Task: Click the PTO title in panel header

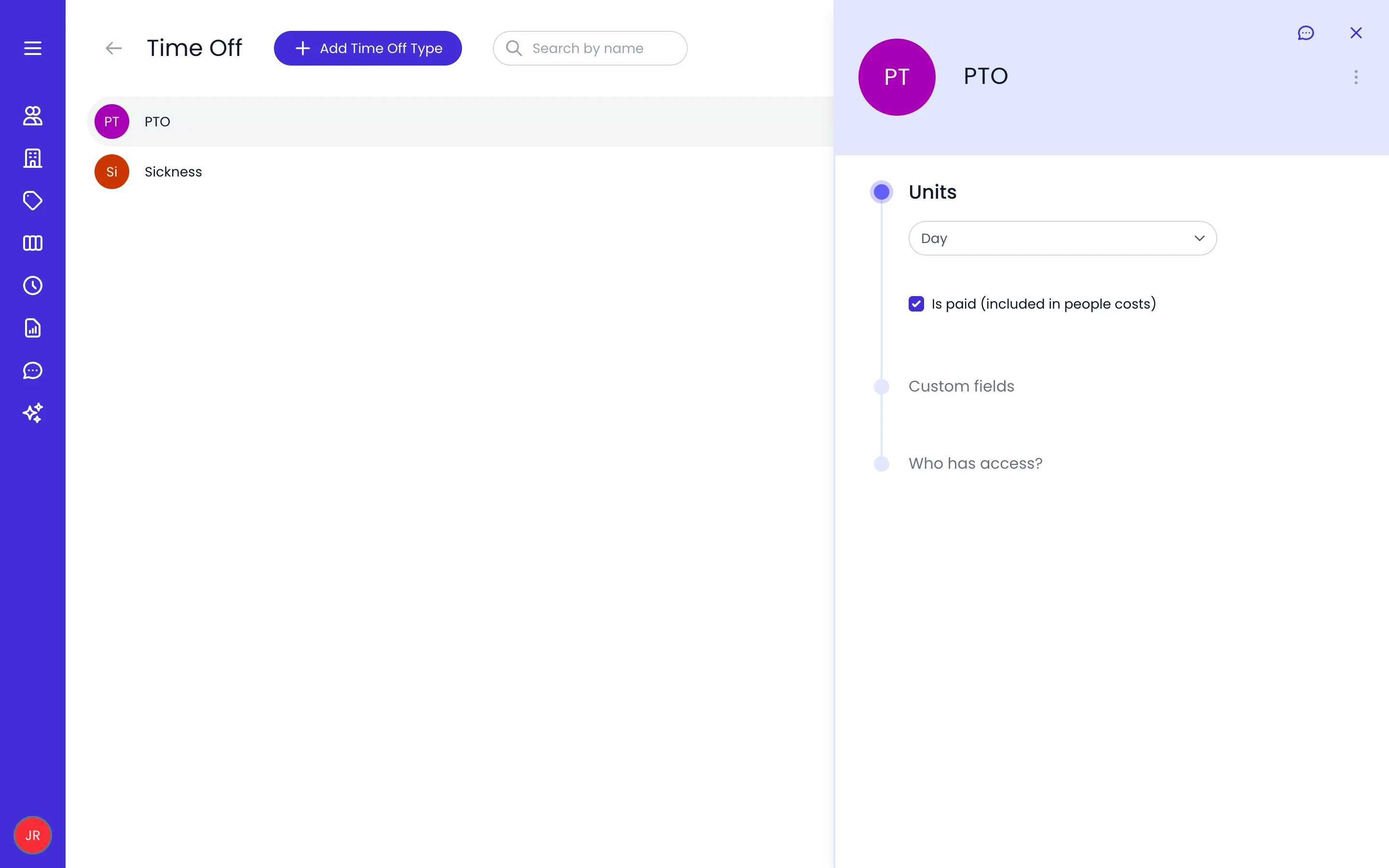Action: click(x=985, y=76)
